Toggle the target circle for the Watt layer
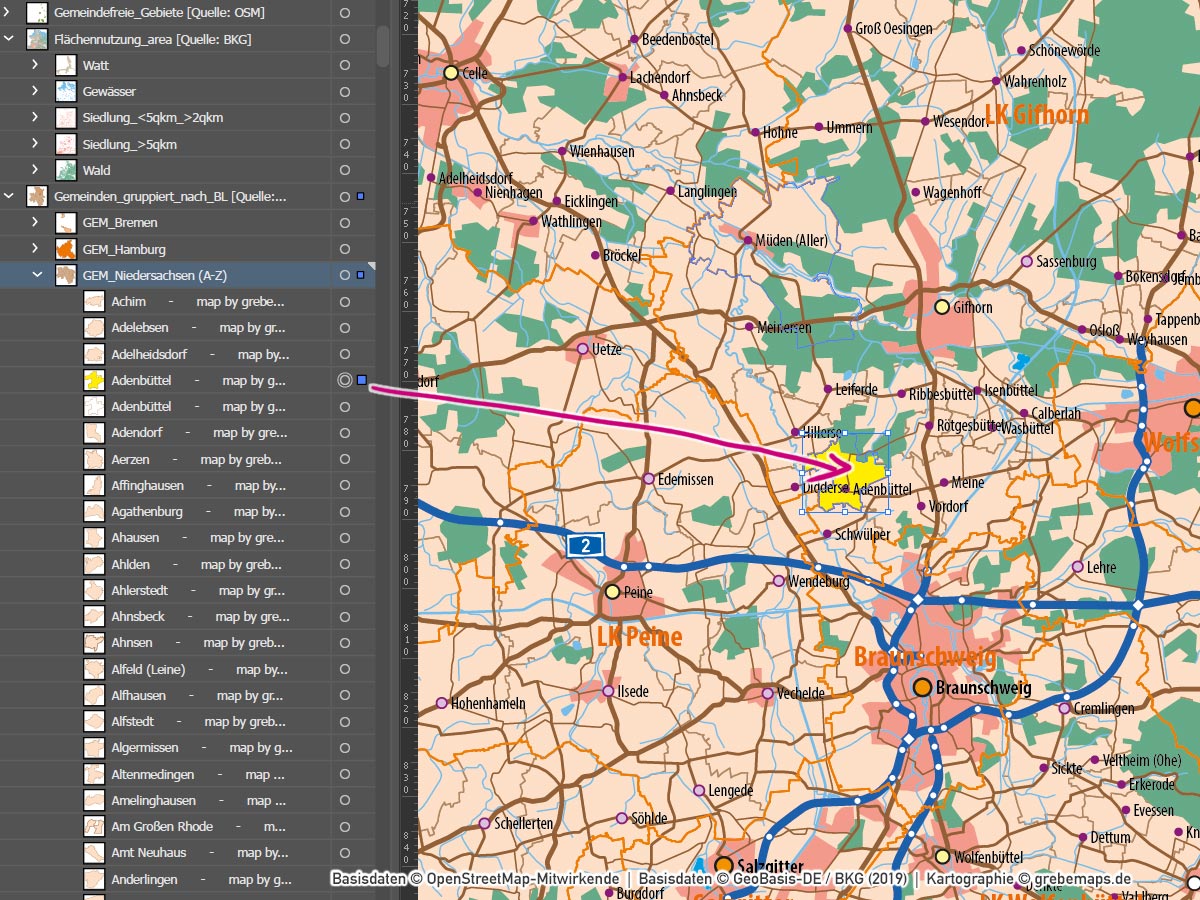This screenshot has height=900, width=1200. point(345,65)
